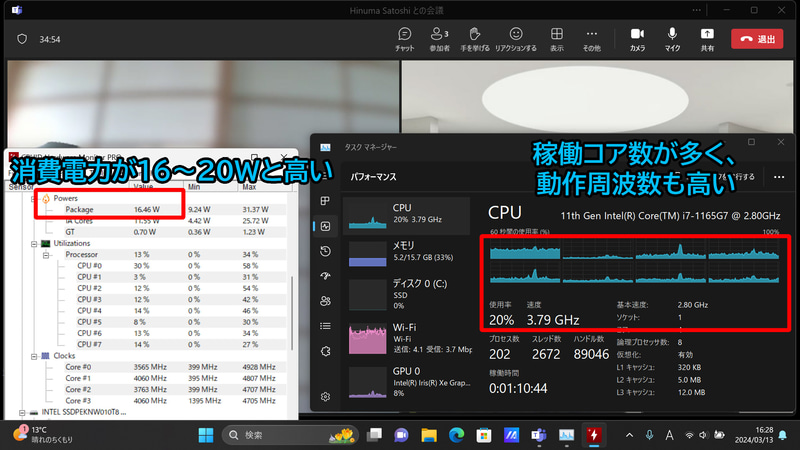800x450 pixels.
Task: Click the IME input mode A indicator
Action: 669,435
